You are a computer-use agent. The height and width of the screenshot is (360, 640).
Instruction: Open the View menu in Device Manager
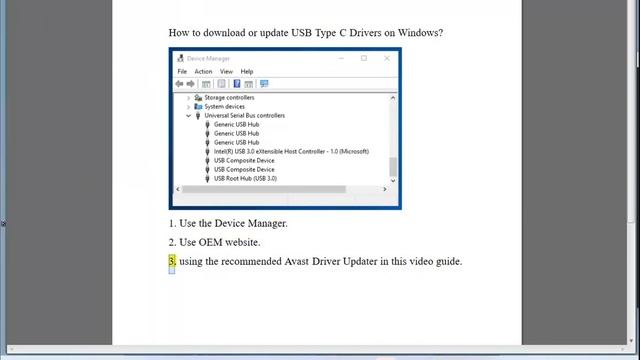point(226,71)
